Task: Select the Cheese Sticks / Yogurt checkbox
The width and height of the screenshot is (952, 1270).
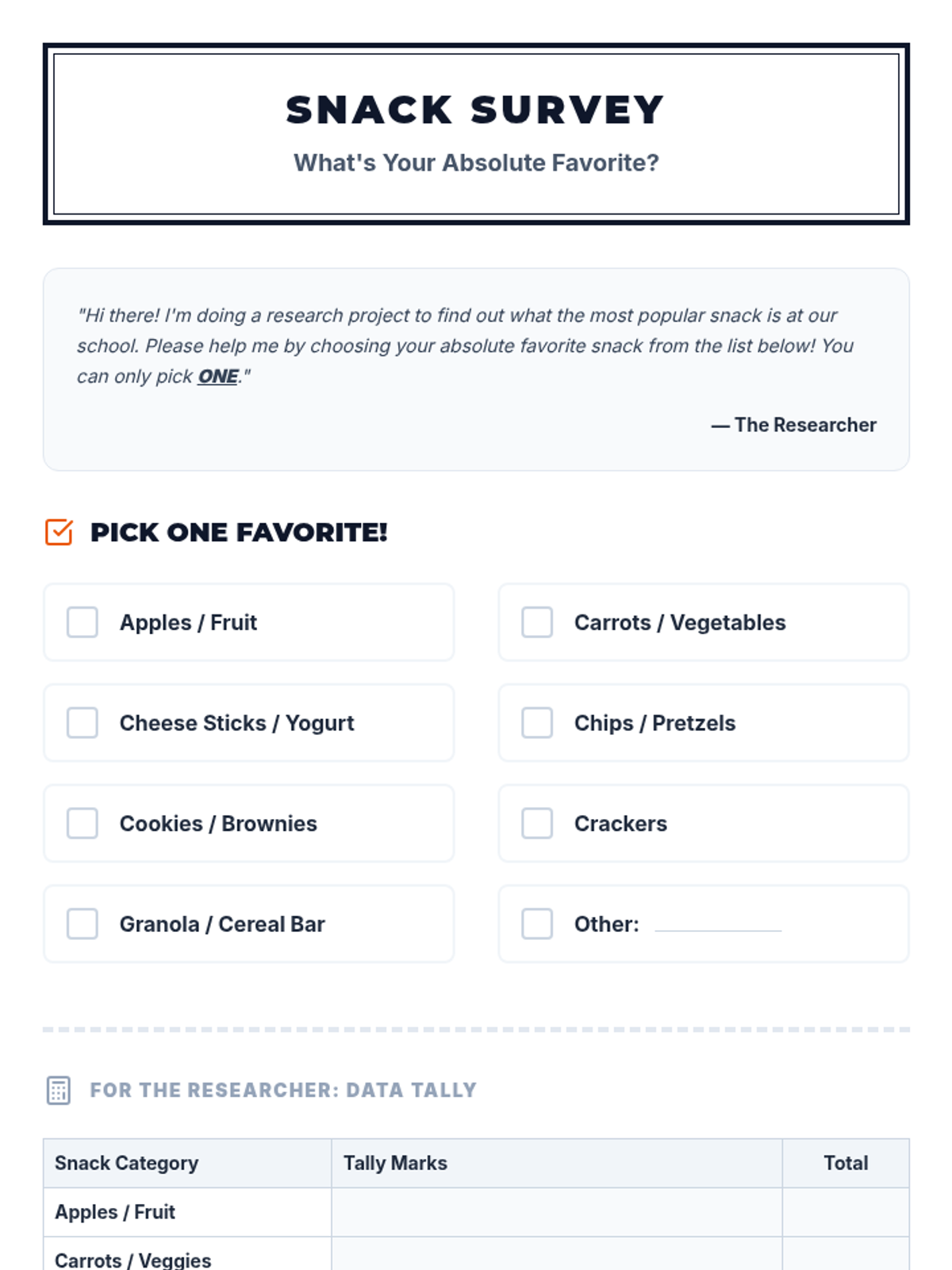Action: [83, 723]
